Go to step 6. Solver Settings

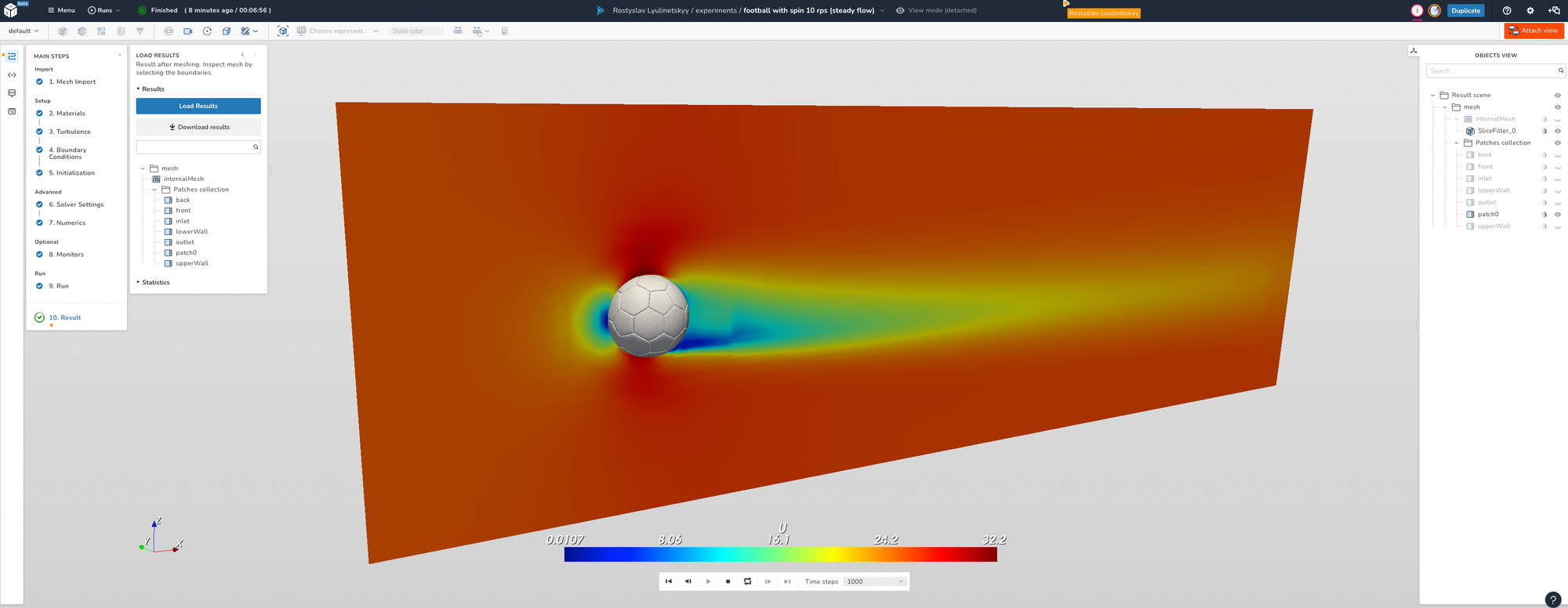click(x=76, y=204)
